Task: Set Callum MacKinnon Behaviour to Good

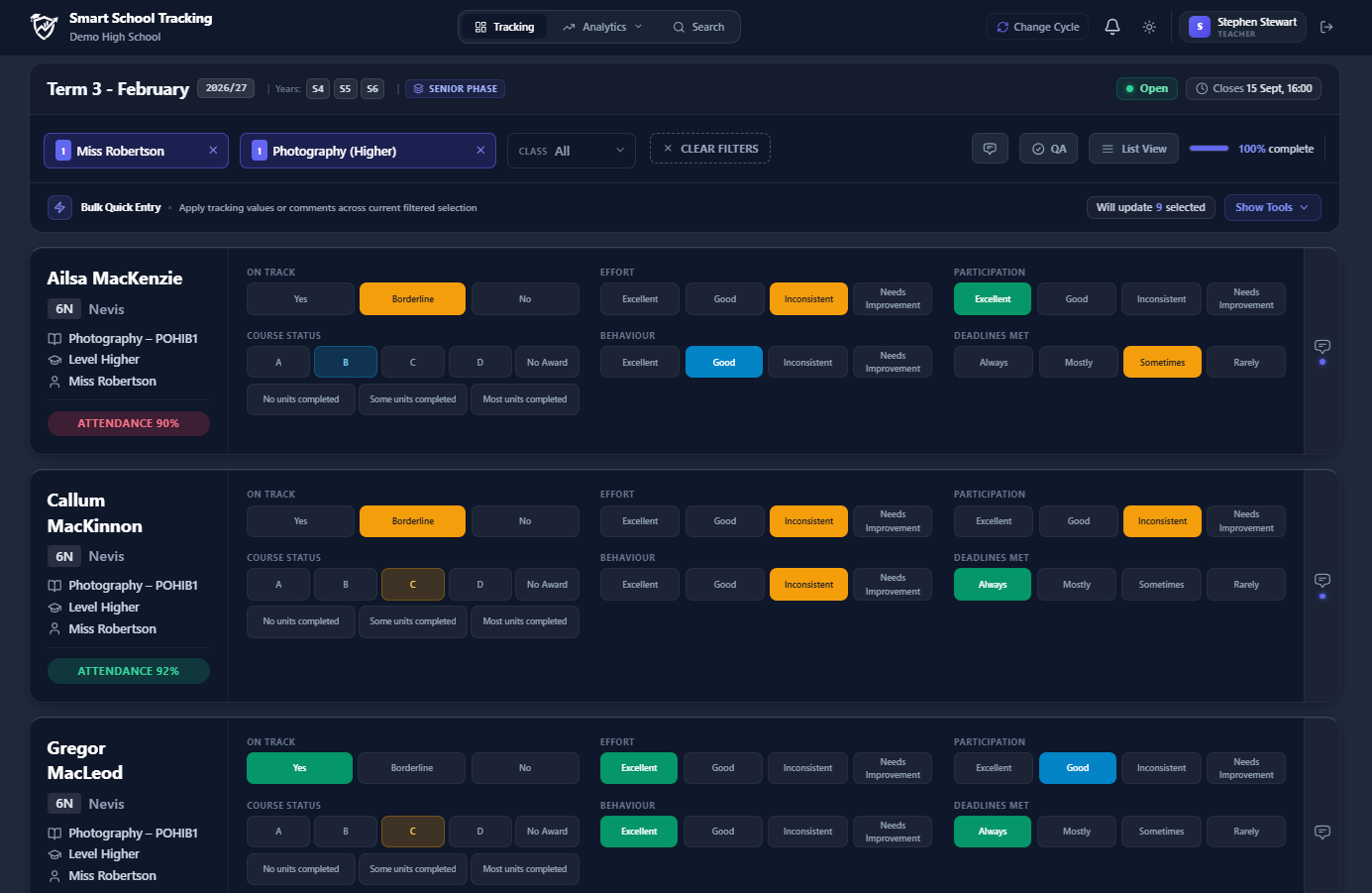Action: pos(725,585)
